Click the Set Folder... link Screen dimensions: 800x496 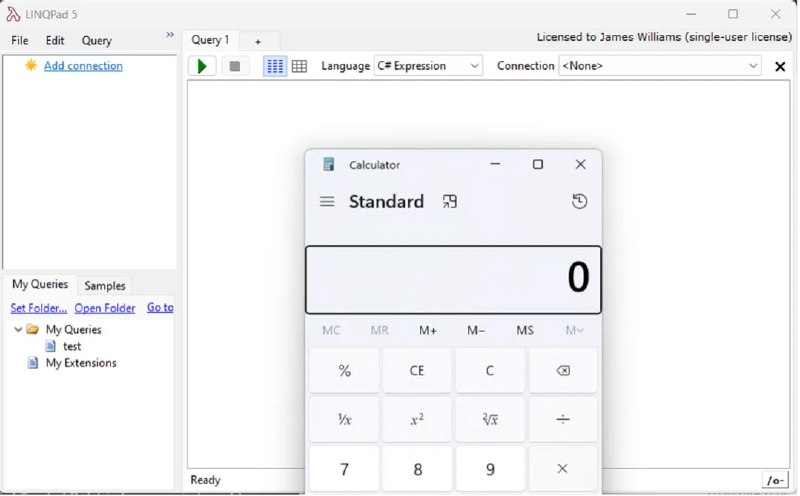pos(39,308)
